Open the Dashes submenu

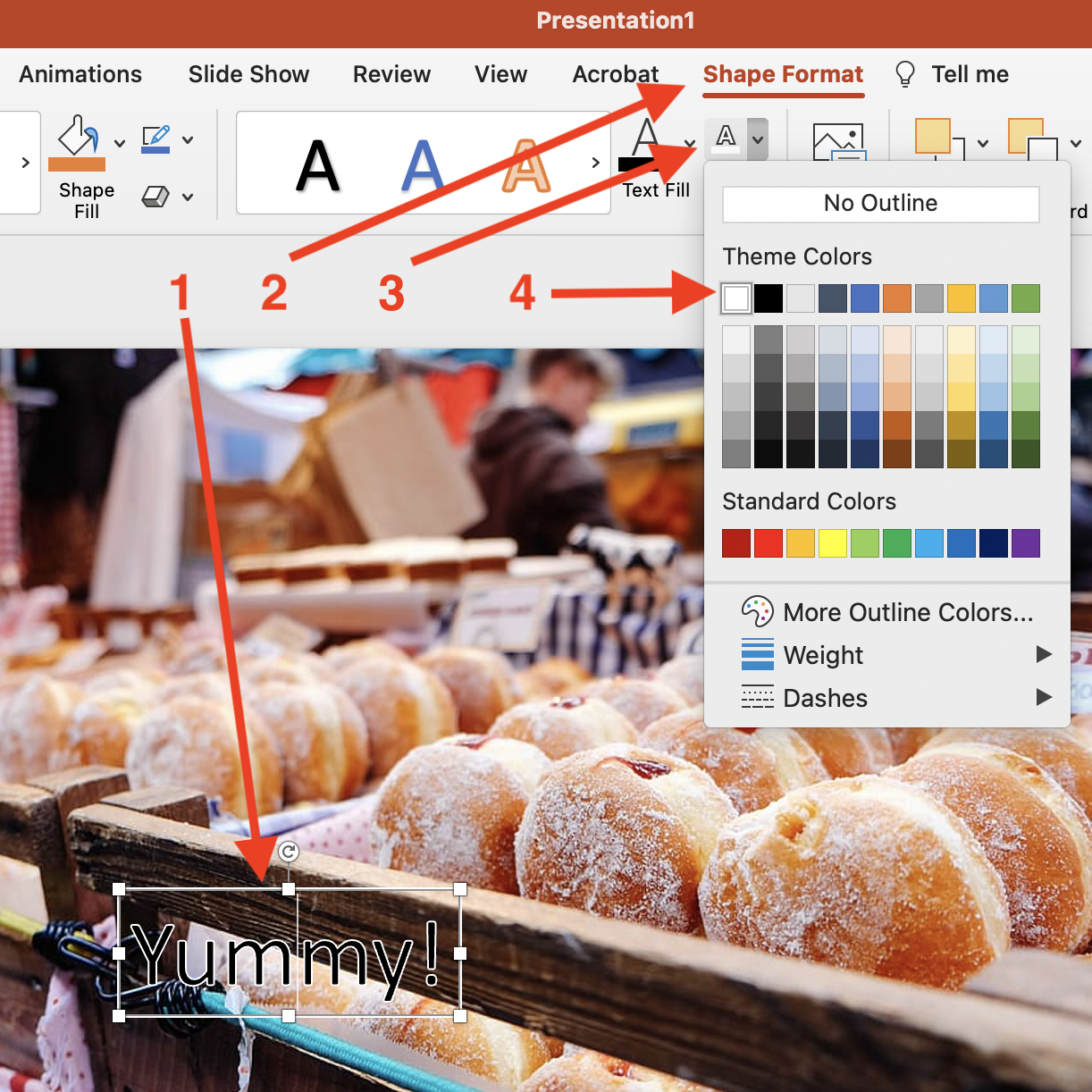[886, 698]
